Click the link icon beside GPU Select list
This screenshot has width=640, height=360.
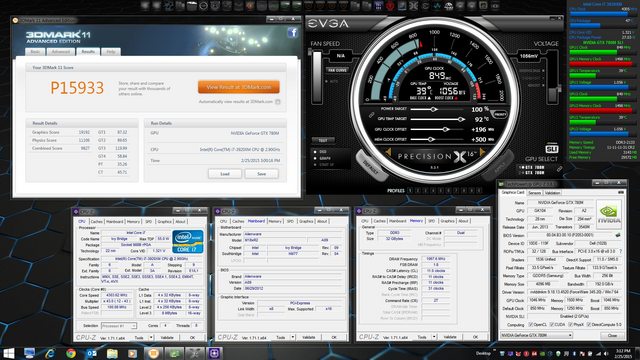(560, 169)
